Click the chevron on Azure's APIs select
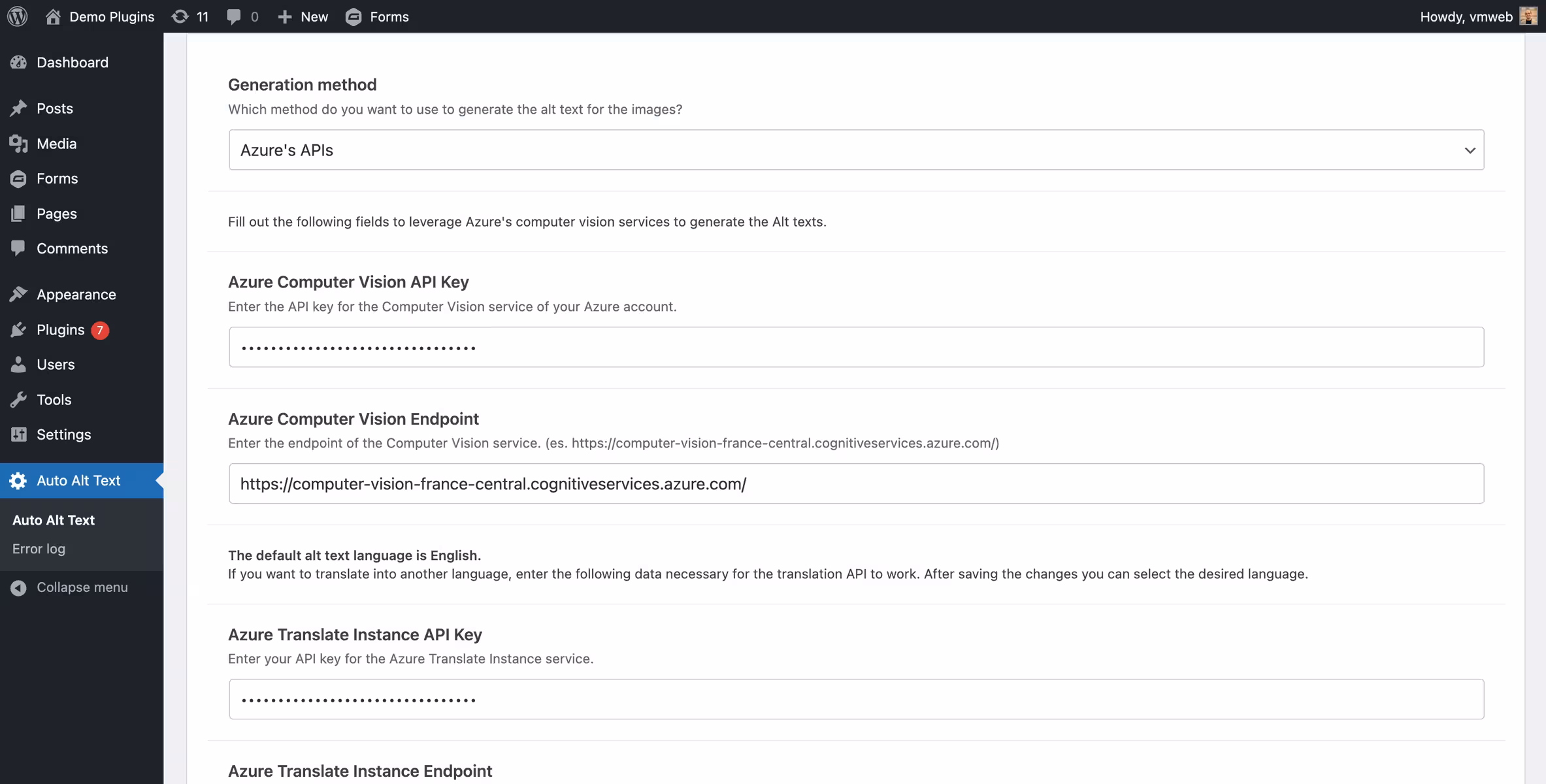This screenshot has width=1546, height=784. coord(1470,150)
